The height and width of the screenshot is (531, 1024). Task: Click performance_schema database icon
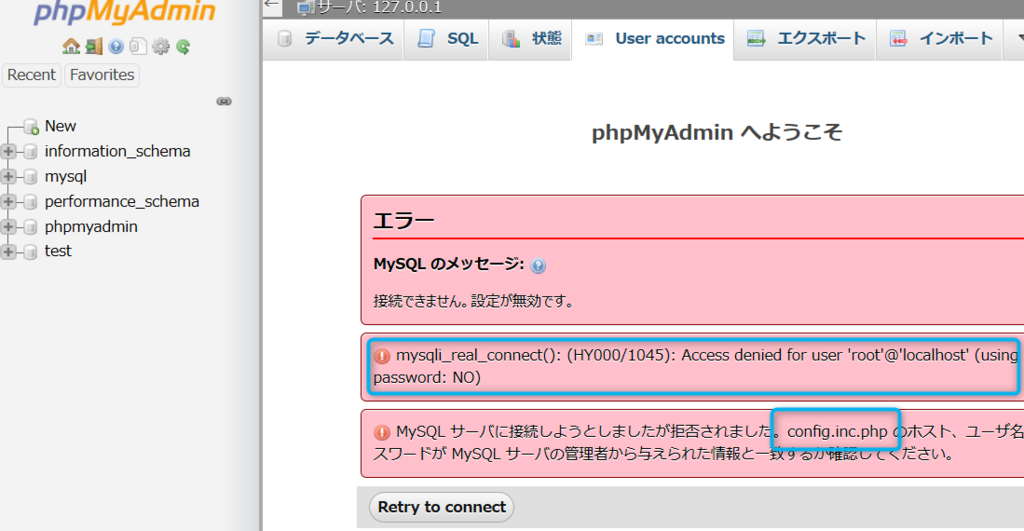(30, 202)
